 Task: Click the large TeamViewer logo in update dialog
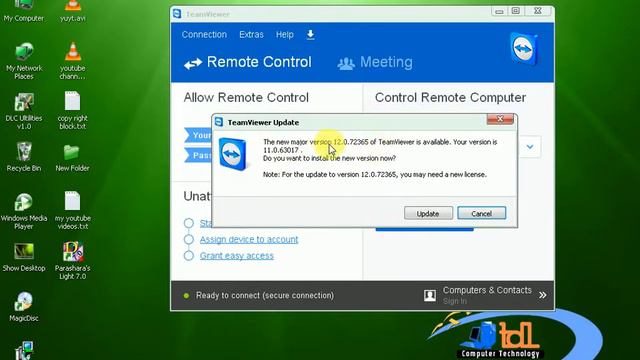tap(233, 154)
